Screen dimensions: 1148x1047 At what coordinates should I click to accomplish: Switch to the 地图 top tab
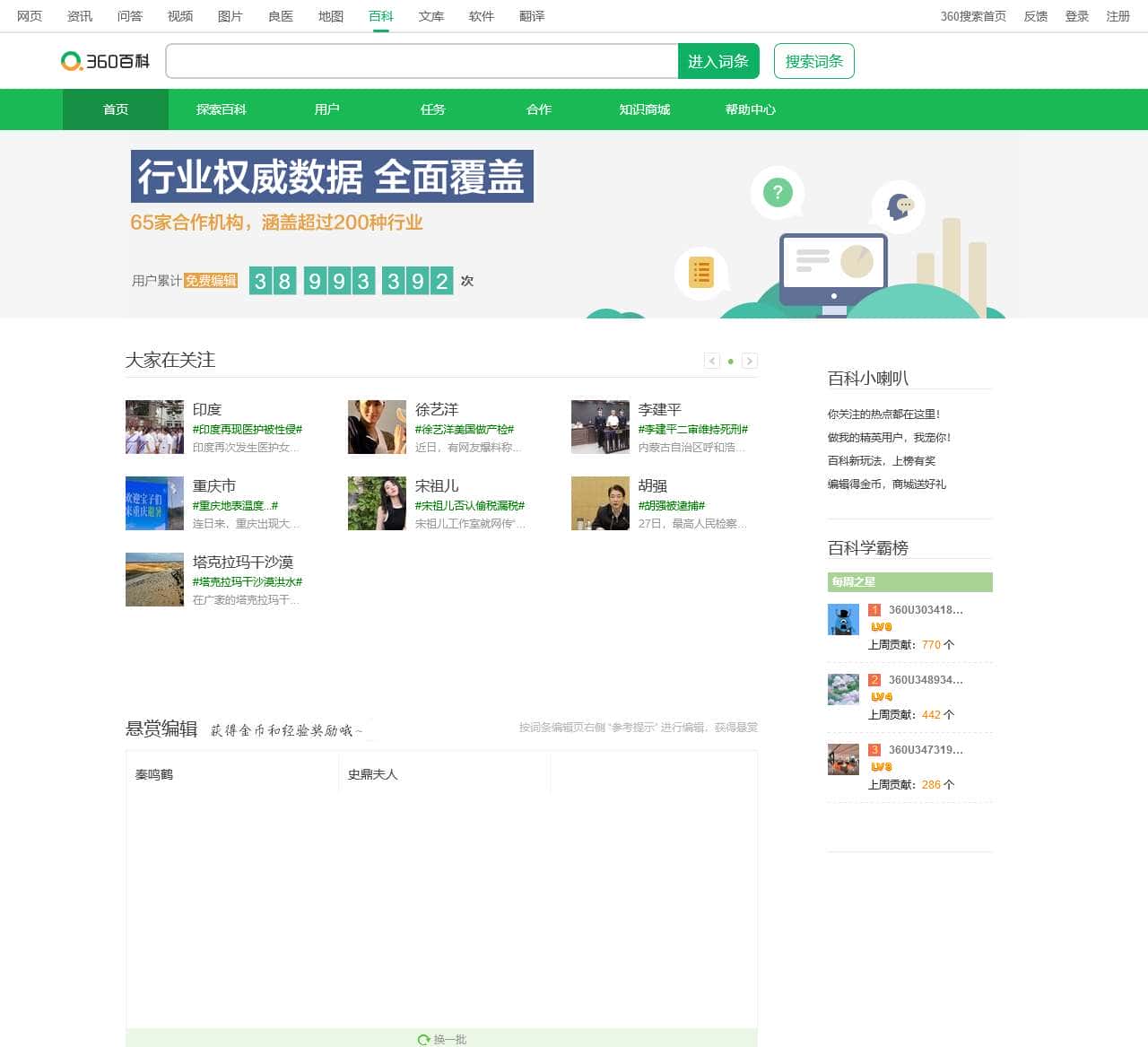[x=331, y=16]
